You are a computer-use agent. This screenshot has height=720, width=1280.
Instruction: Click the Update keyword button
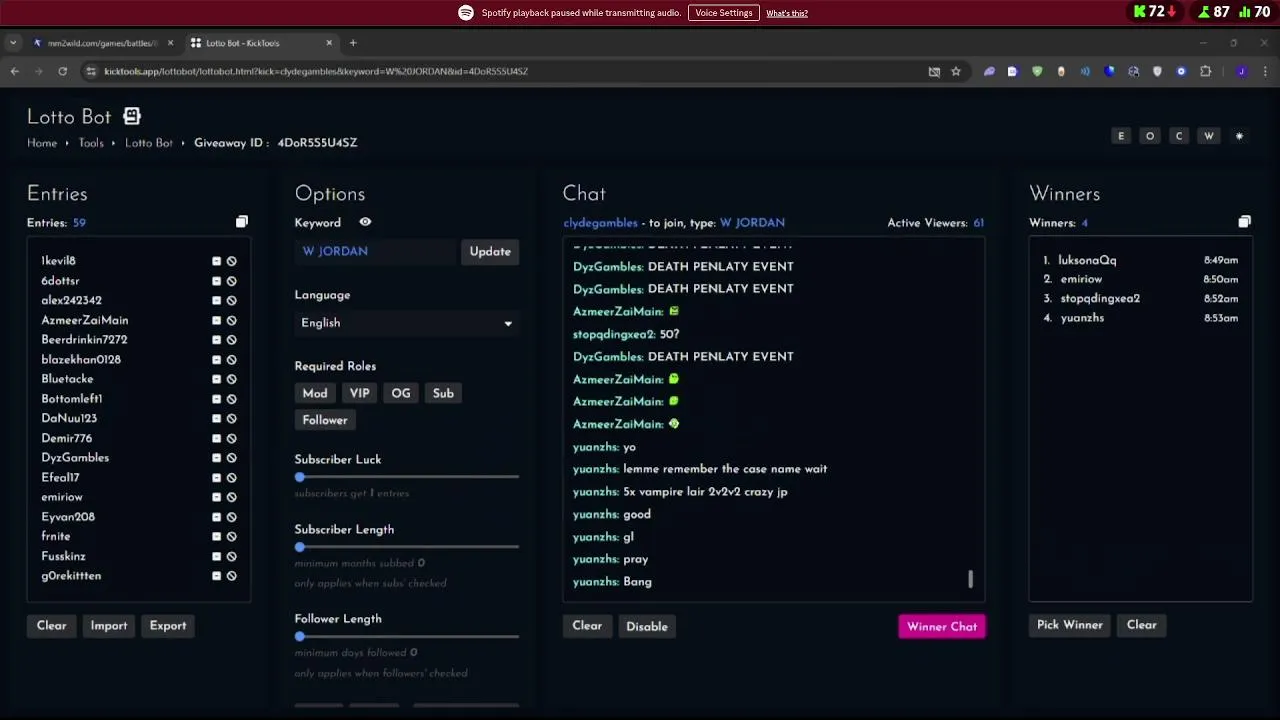(490, 251)
